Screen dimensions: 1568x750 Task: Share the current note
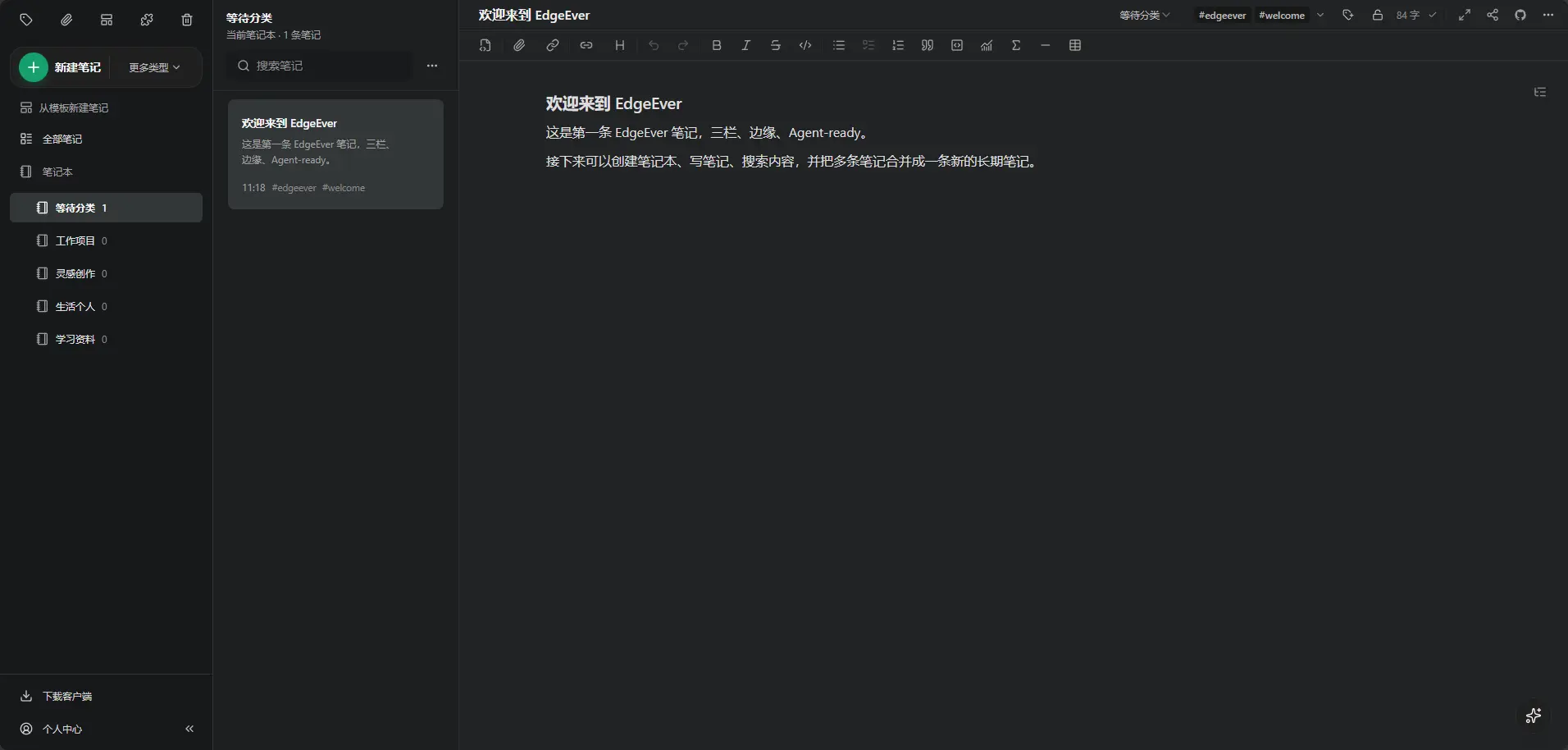(x=1493, y=15)
